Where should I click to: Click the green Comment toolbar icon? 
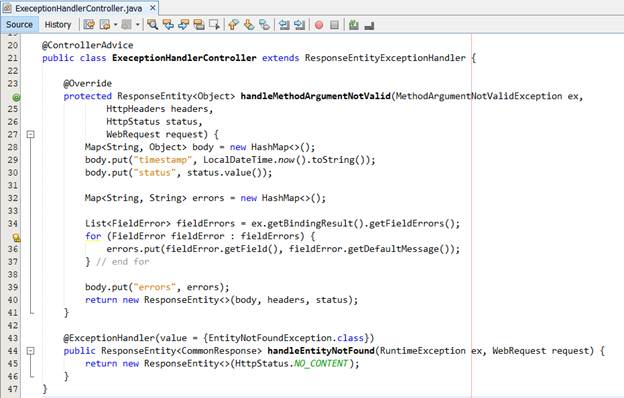353,25
